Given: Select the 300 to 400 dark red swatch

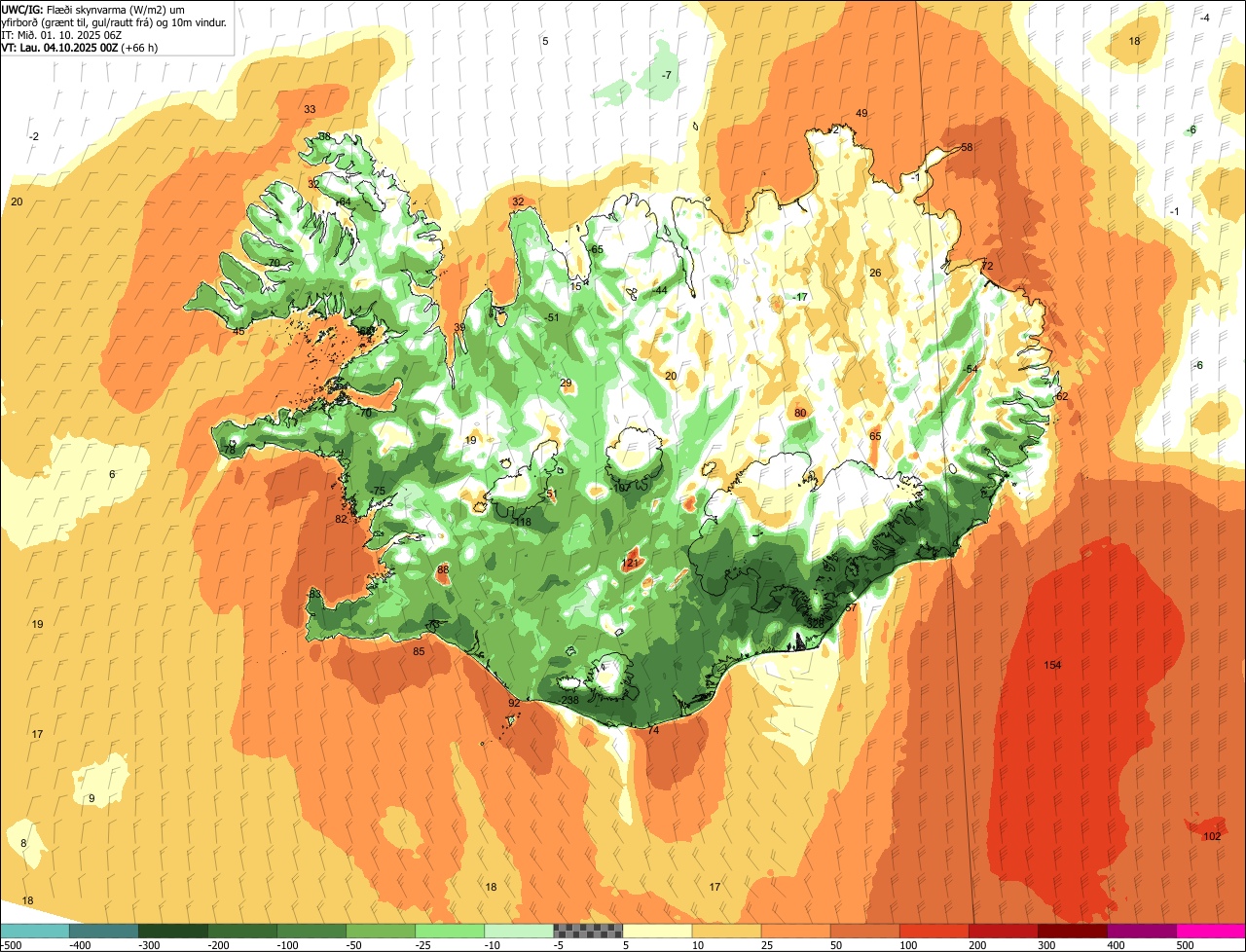Looking at the screenshot, I should tap(1072, 931).
